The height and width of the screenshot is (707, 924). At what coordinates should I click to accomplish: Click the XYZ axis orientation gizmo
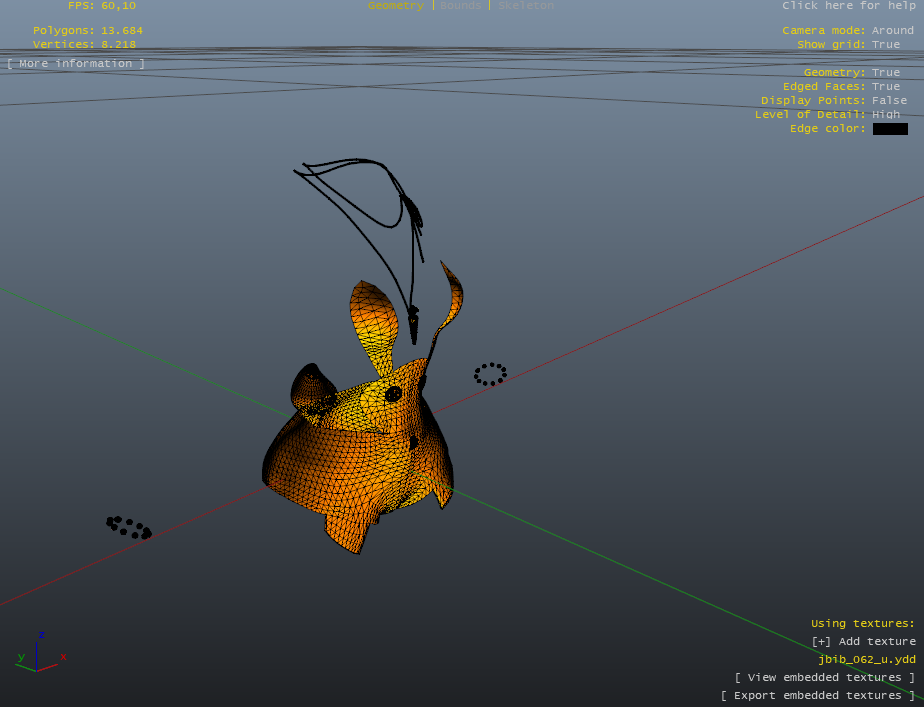(x=40, y=653)
